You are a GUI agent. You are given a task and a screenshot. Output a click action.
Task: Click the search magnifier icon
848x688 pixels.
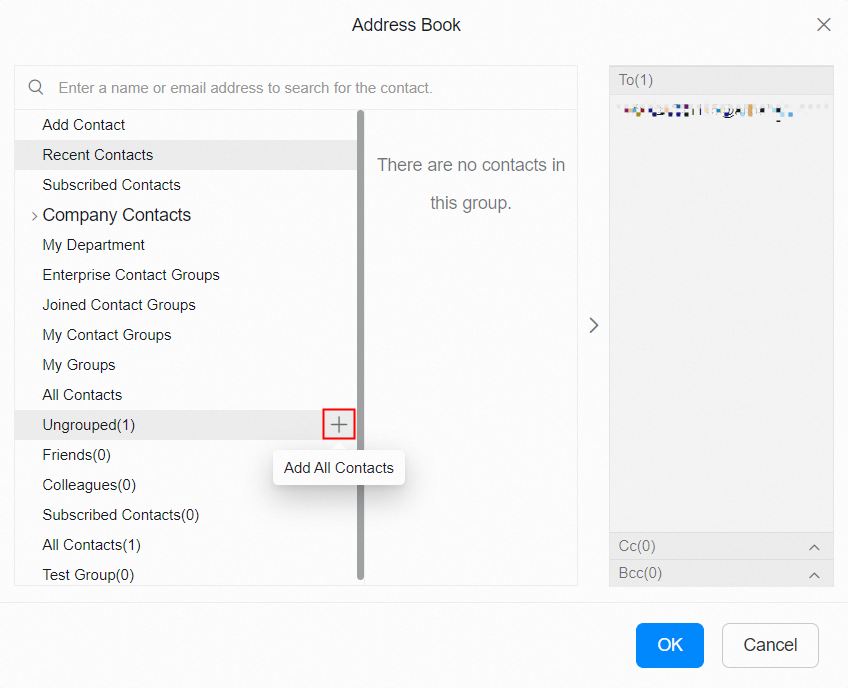click(x=36, y=87)
